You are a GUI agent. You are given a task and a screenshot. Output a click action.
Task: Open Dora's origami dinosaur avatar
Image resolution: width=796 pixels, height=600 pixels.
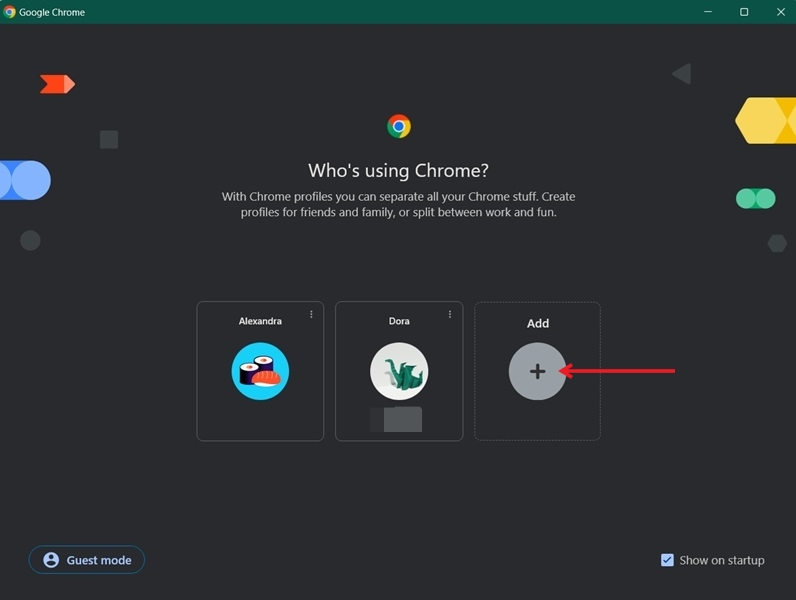pos(399,371)
